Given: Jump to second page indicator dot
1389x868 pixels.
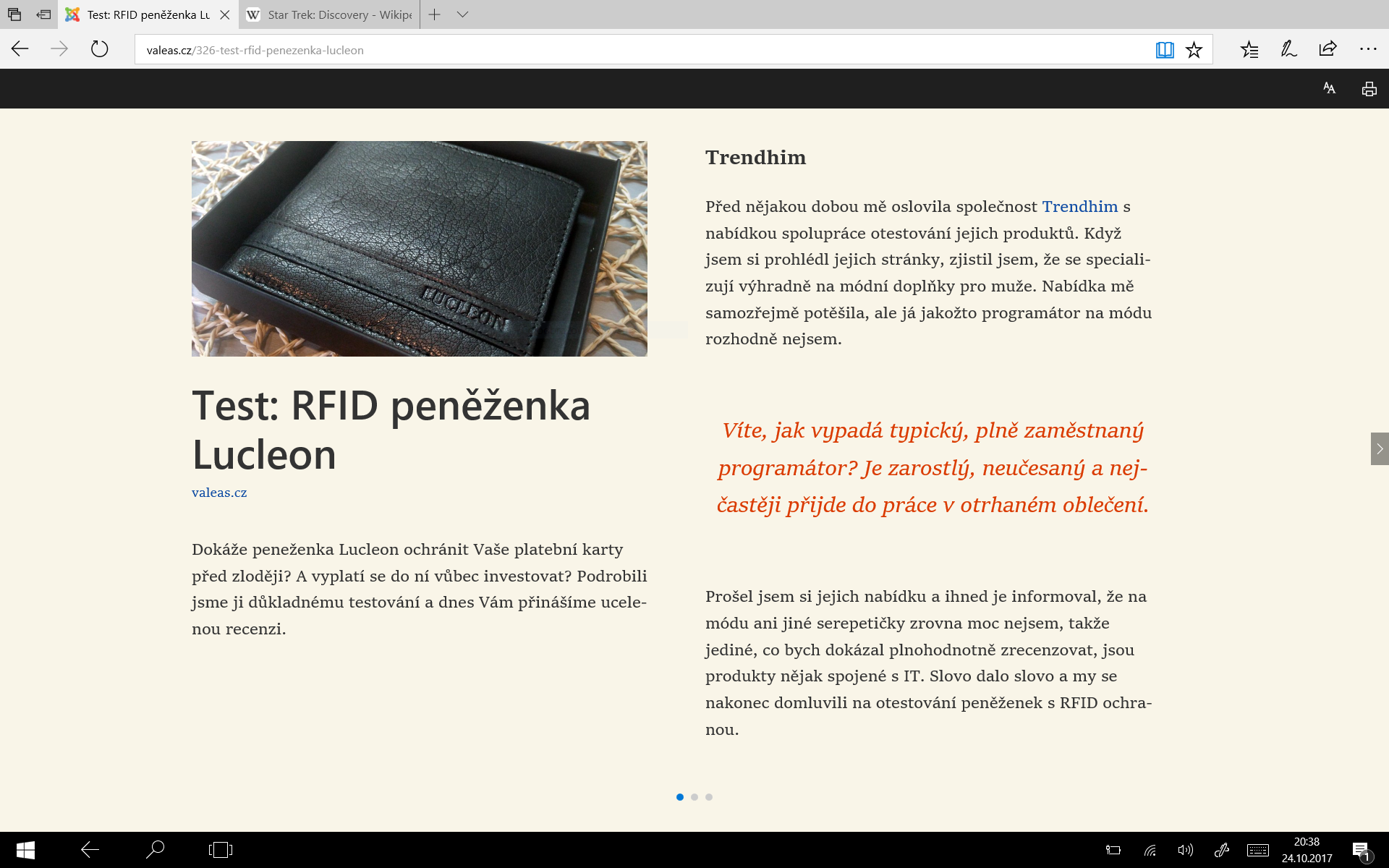Looking at the screenshot, I should click(x=694, y=797).
